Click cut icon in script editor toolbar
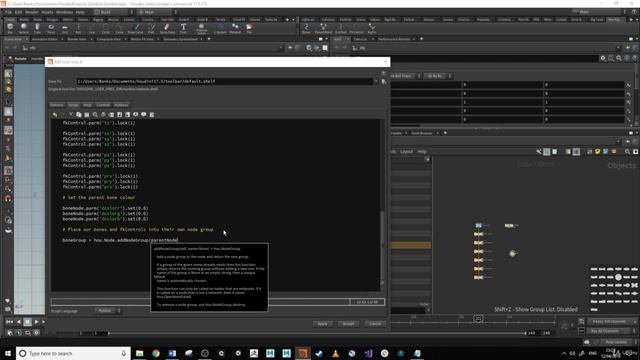This screenshot has width=640, height=360. [71, 115]
